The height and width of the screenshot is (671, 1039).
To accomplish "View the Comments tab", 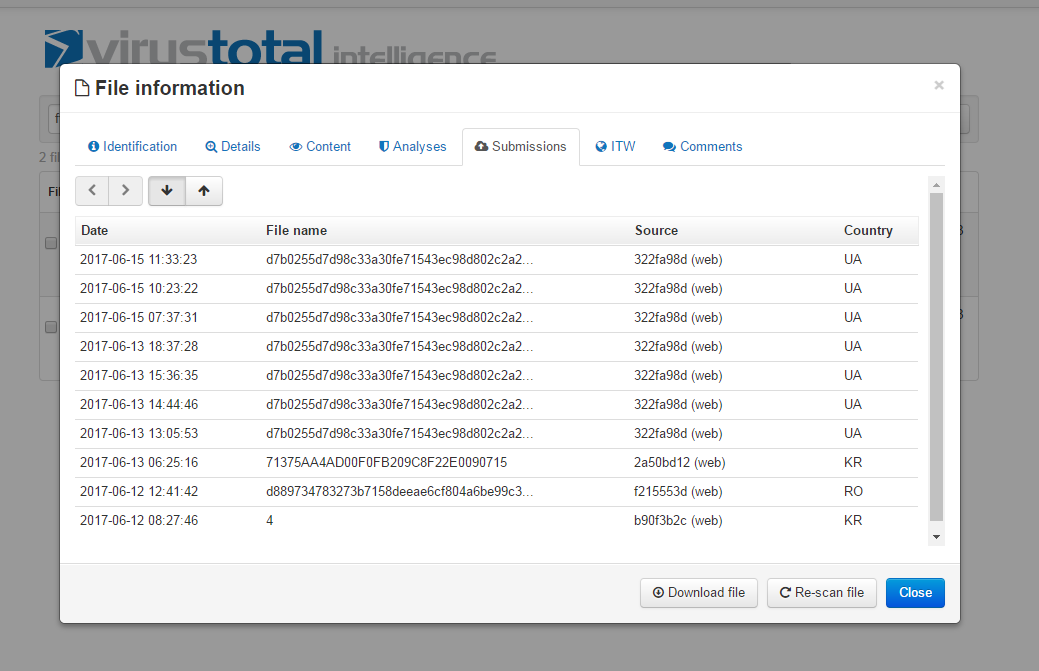I will [702, 147].
